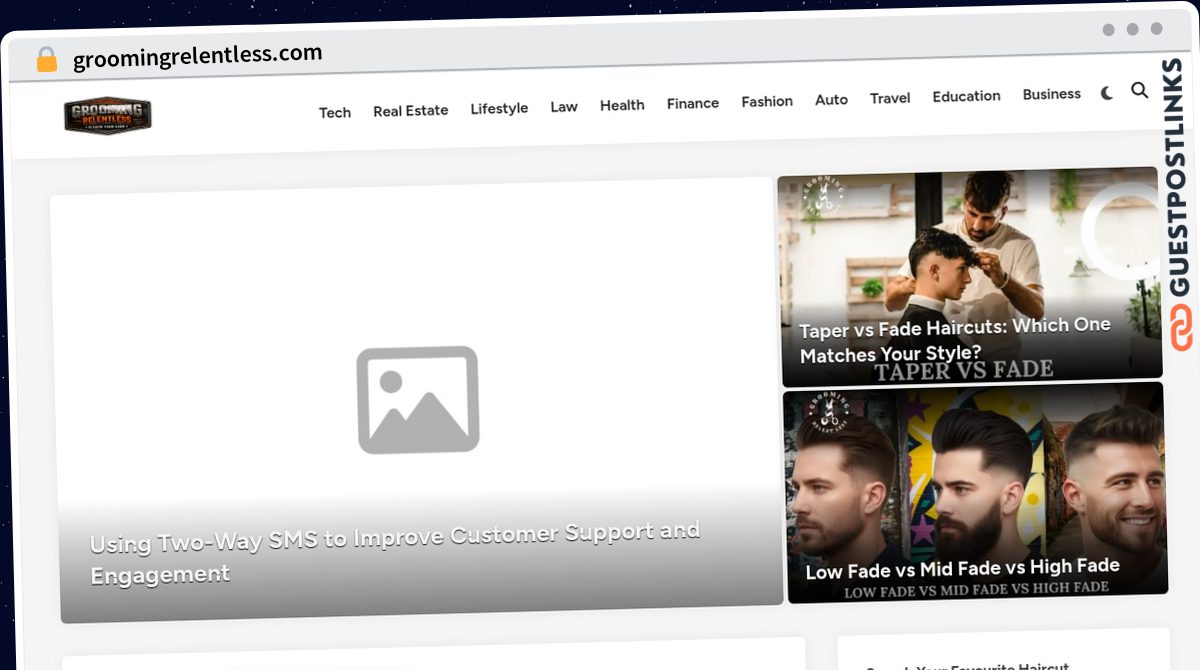Viewport: 1200px width, 670px height.
Task: Open the Business menu item
Action: click(x=1051, y=94)
